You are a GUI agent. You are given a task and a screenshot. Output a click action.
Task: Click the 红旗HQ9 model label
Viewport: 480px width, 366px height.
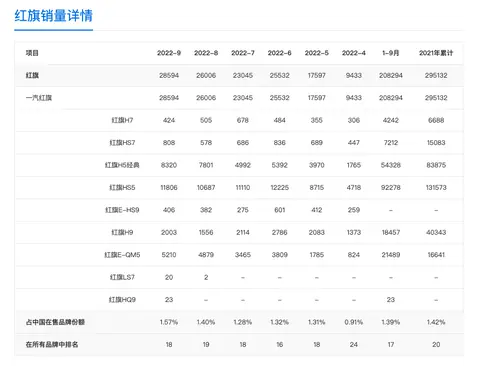pyautogui.click(x=122, y=300)
